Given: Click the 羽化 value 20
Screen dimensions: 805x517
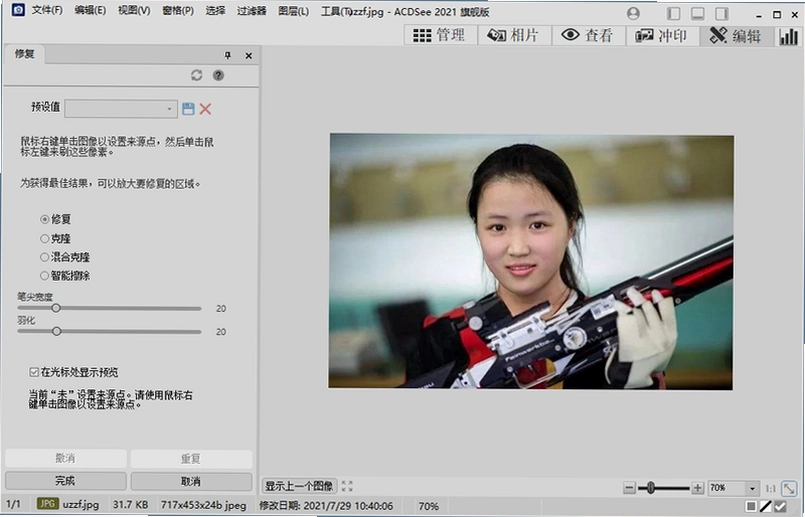Looking at the screenshot, I should pos(221,332).
